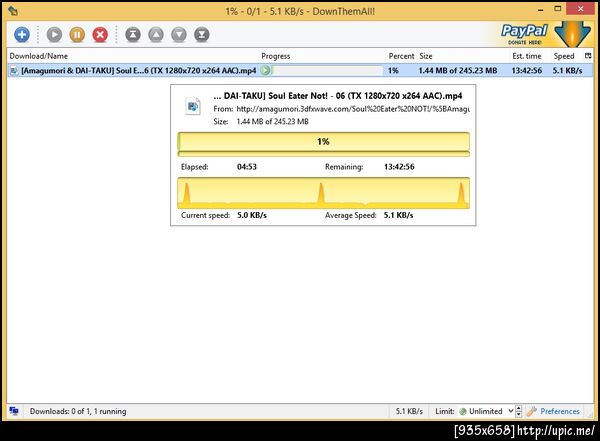The width and height of the screenshot is (600, 441).
Task: Click the tooltip's large file icon
Action: click(193, 106)
